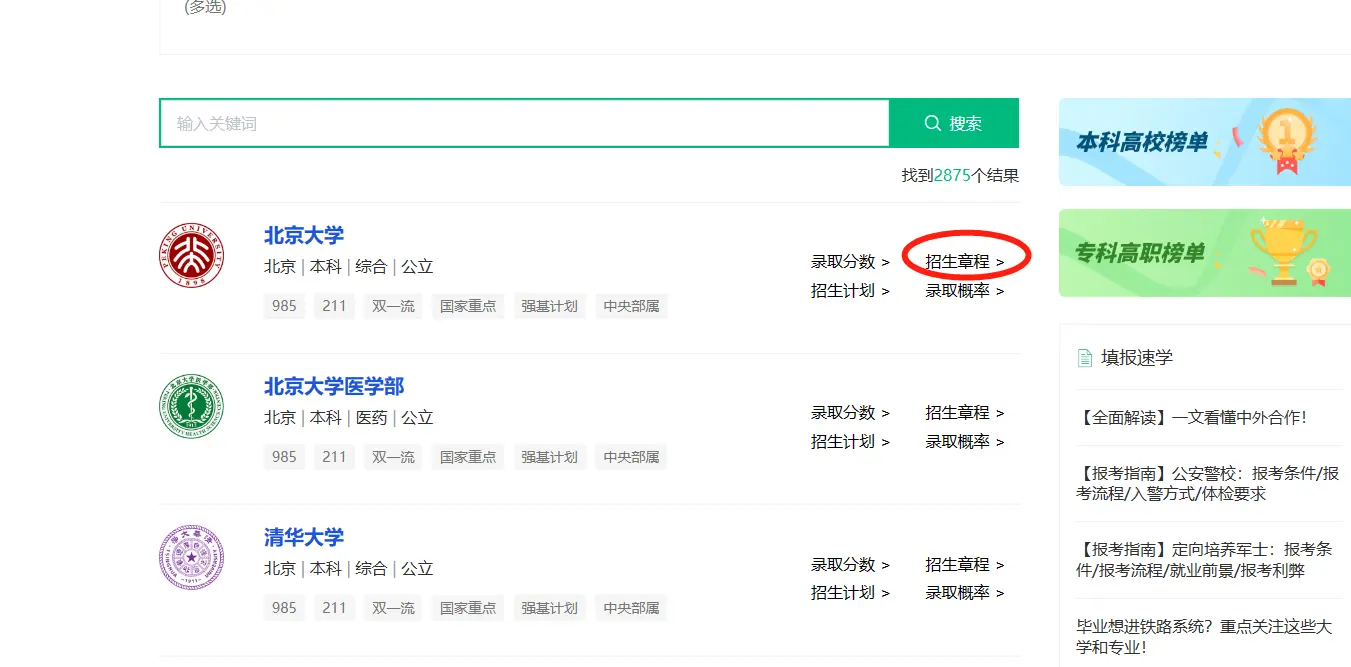Open 北京大学医学部 title link

tap(334, 387)
